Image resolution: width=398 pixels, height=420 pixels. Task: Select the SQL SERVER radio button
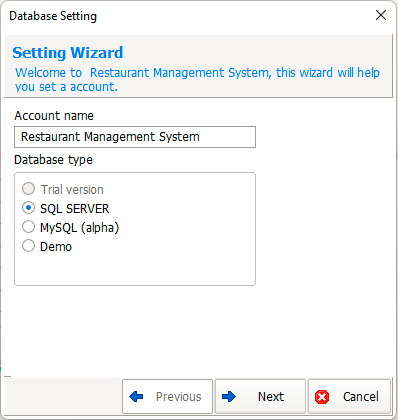28,208
